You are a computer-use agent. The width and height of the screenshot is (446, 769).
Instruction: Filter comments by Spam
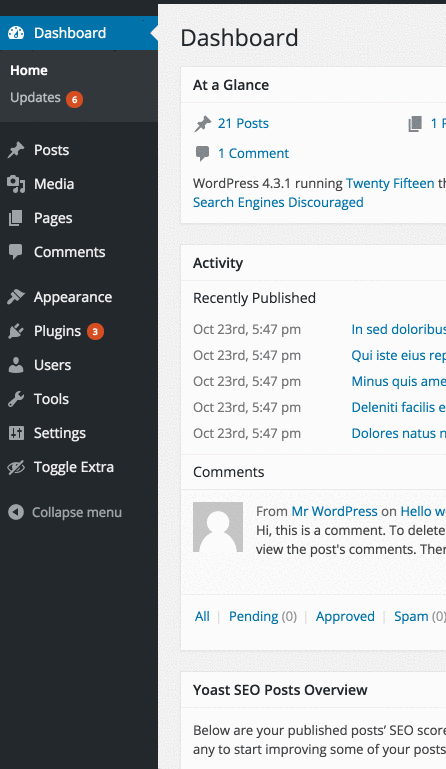click(x=411, y=616)
